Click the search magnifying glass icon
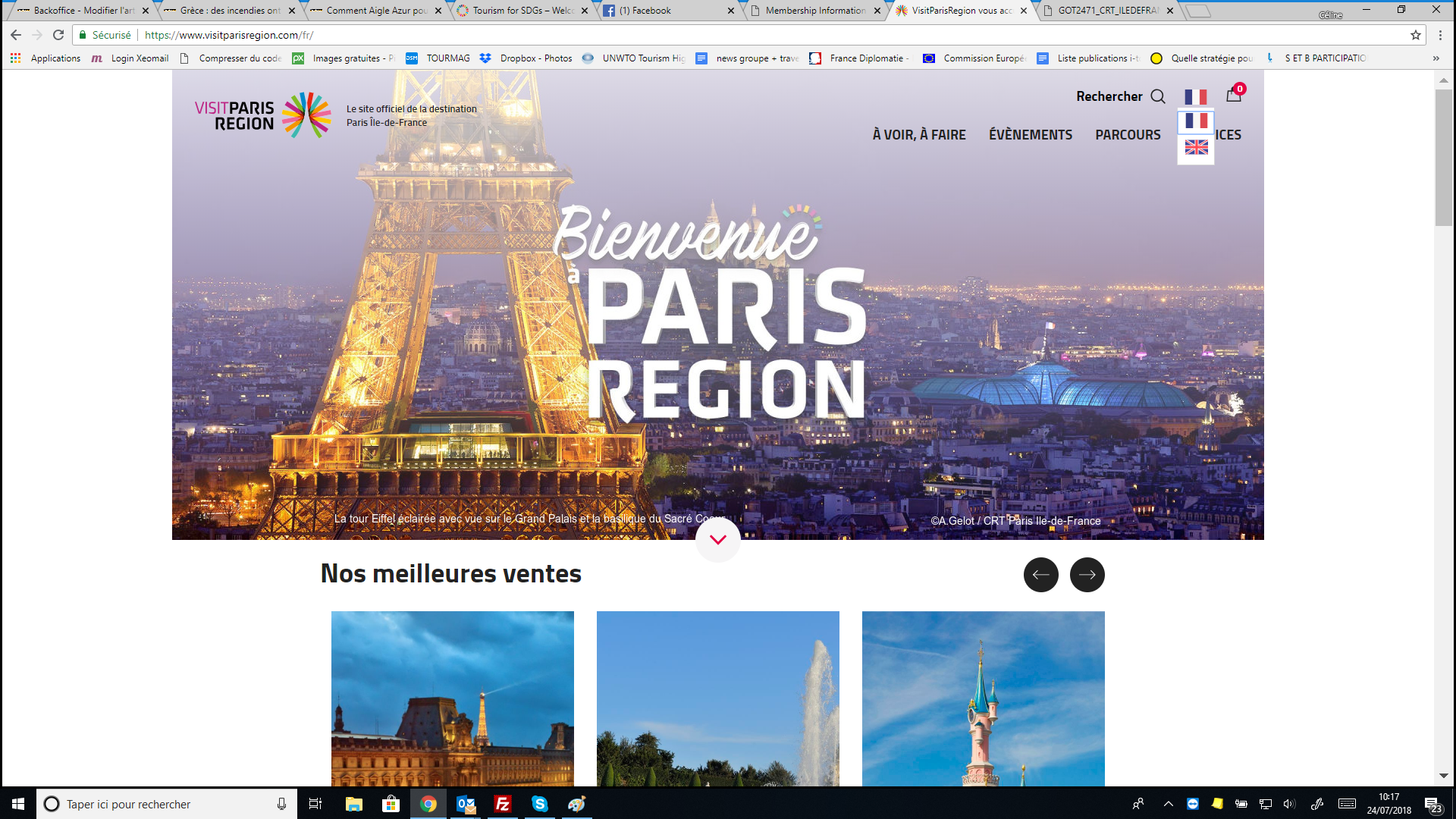This screenshot has width=1456, height=819. 1158,96
